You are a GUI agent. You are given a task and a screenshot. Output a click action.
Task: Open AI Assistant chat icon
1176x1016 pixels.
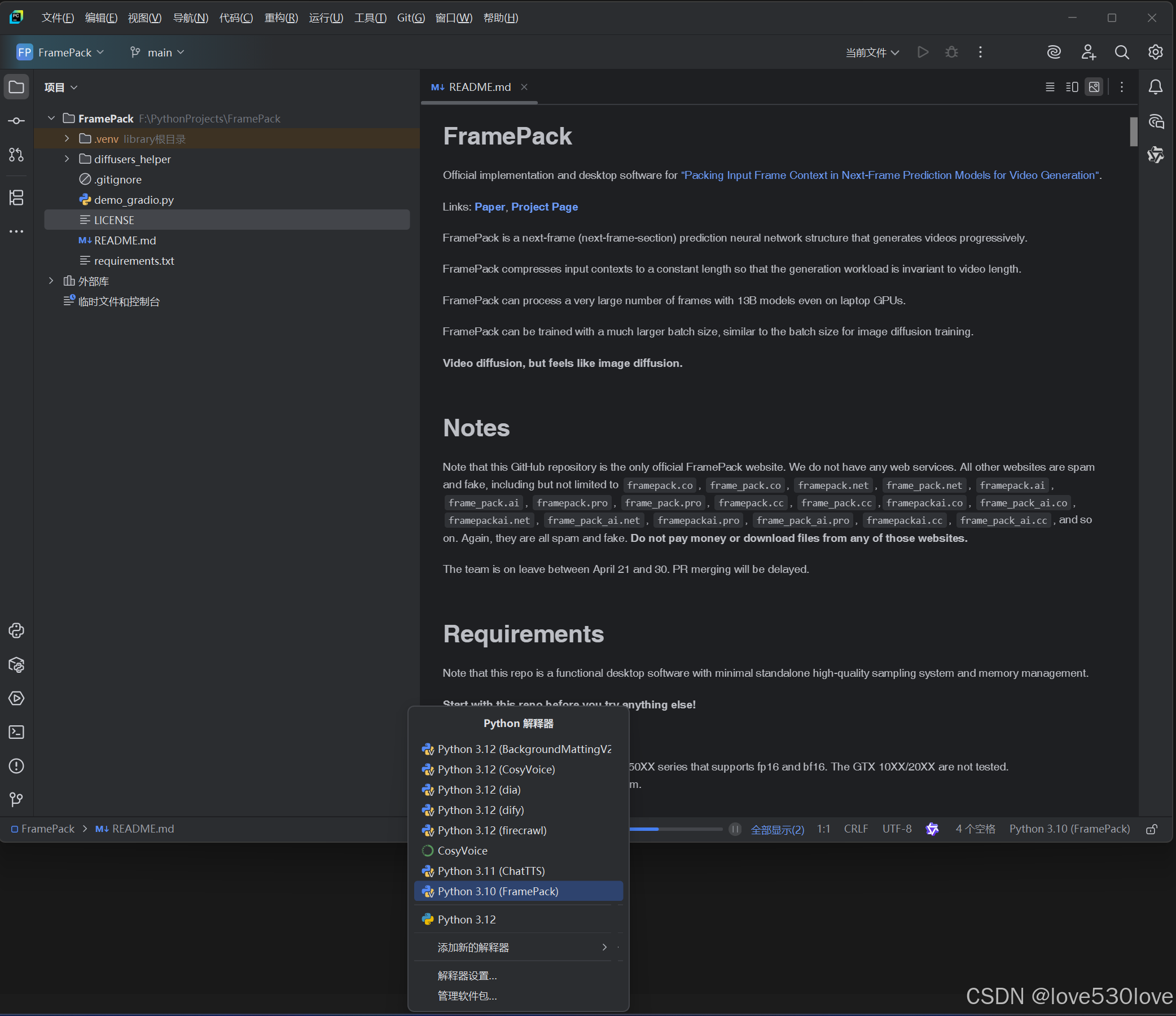pyautogui.click(x=1156, y=121)
